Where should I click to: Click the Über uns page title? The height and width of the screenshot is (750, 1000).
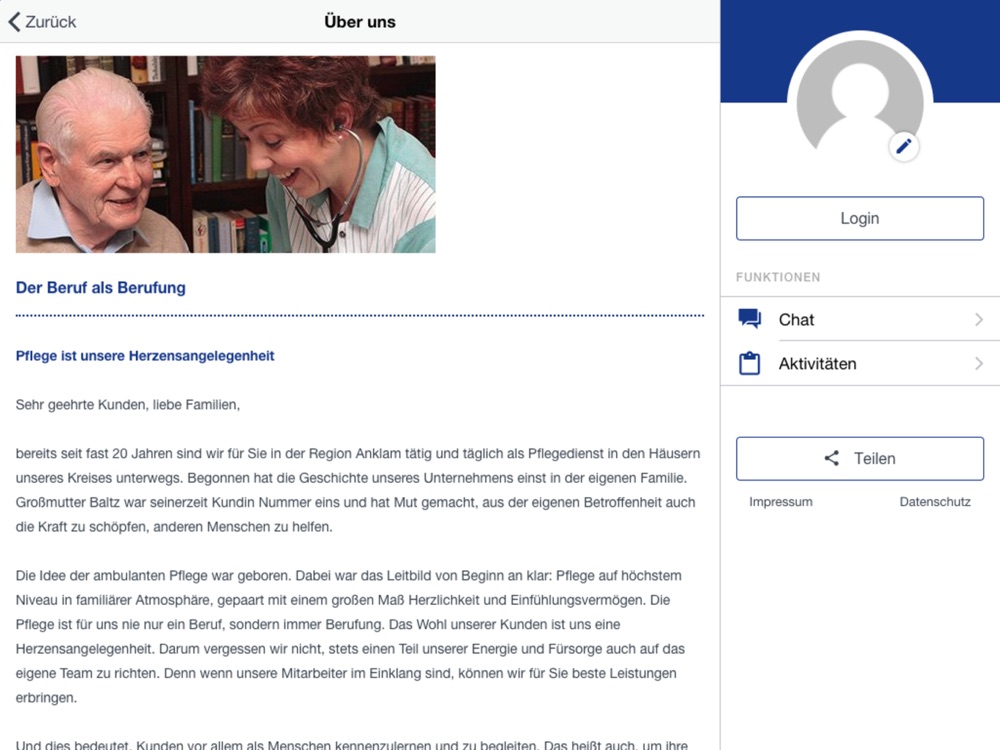(360, 22)
